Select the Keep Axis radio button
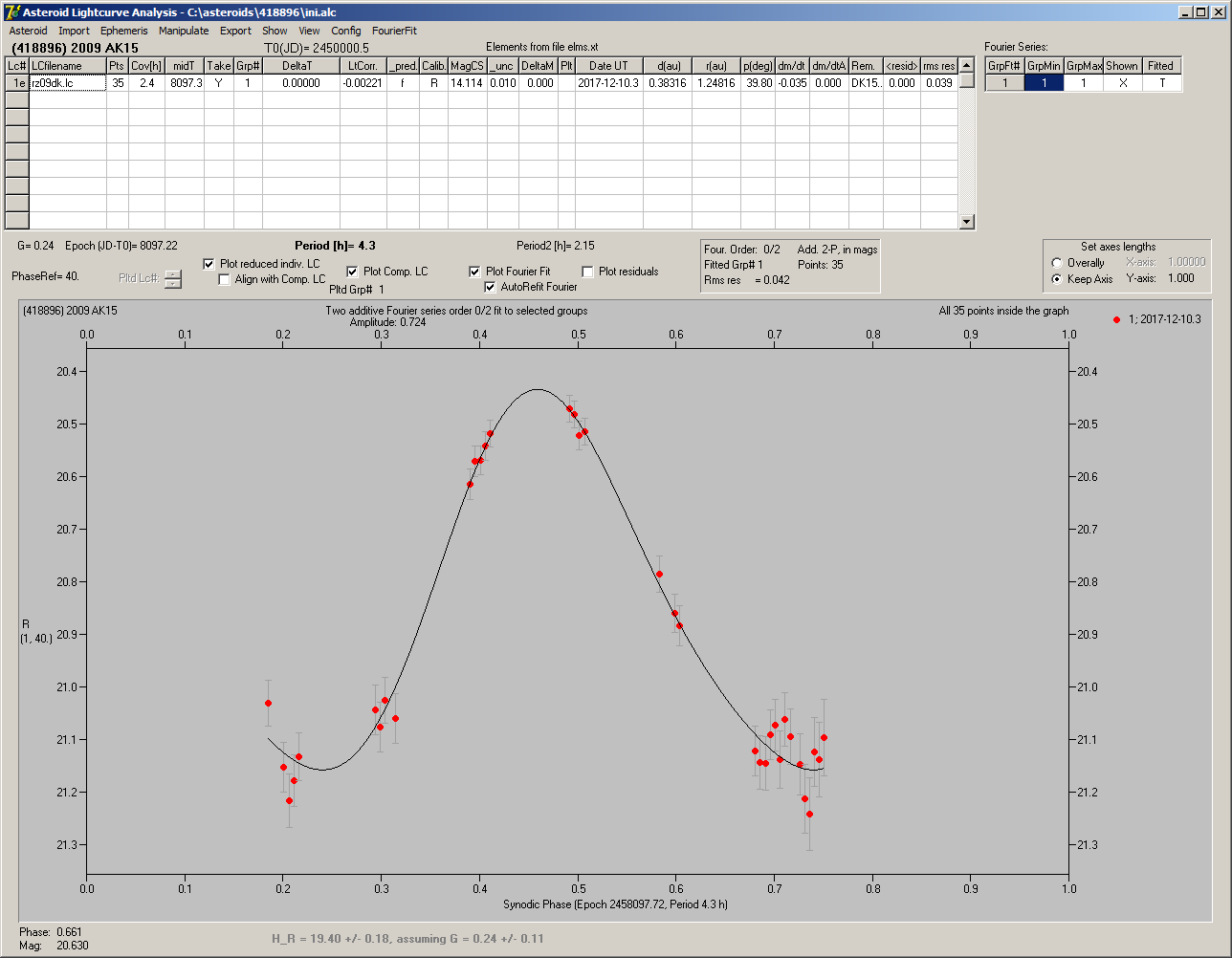This screenshot has height=958, width=1232. 1057,279
